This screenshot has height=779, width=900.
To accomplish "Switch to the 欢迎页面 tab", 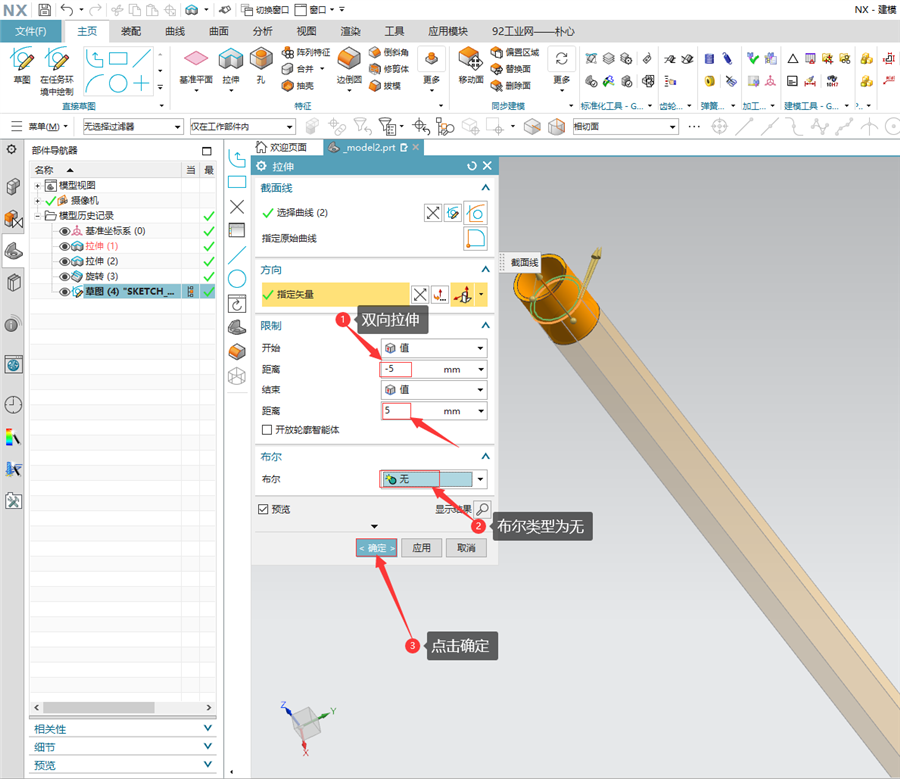I will 282,148.
